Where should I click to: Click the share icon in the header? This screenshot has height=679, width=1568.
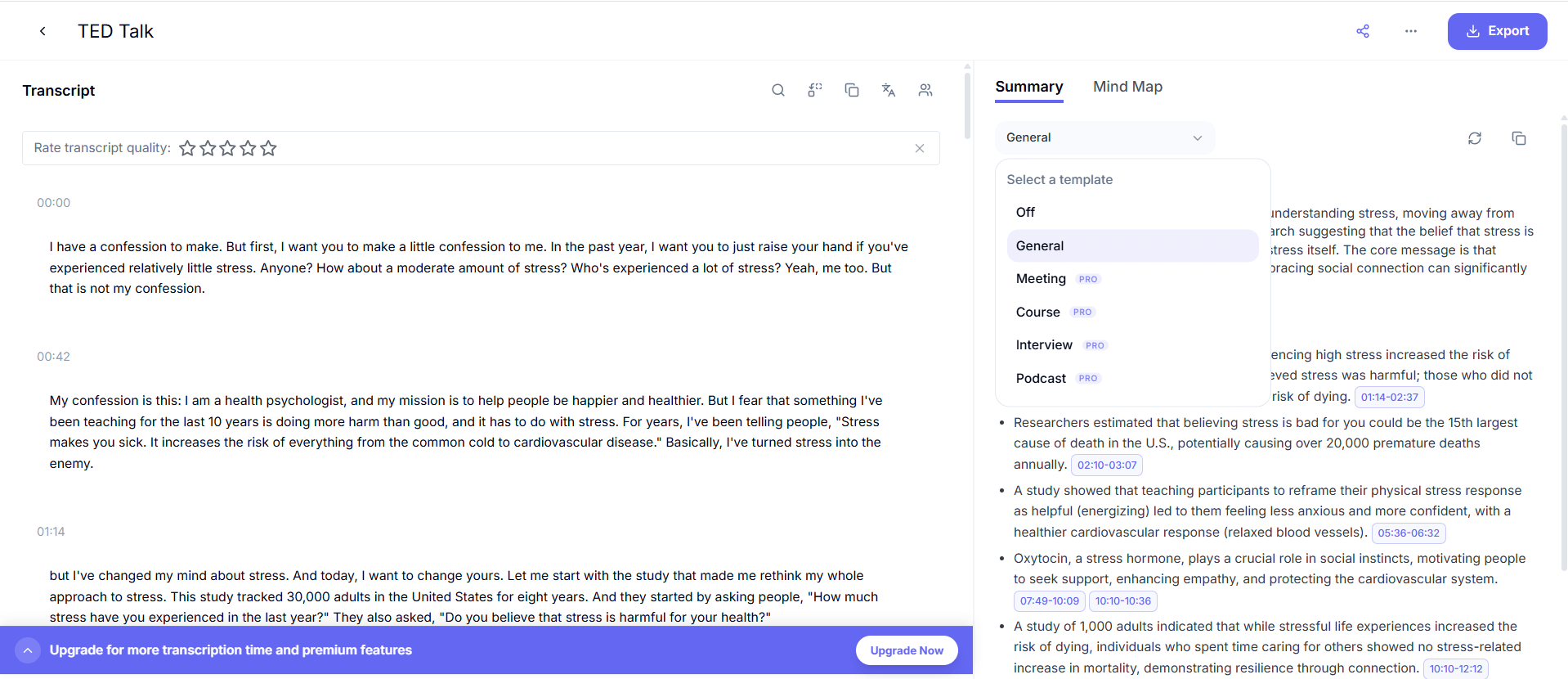(x=1363, y=31)
